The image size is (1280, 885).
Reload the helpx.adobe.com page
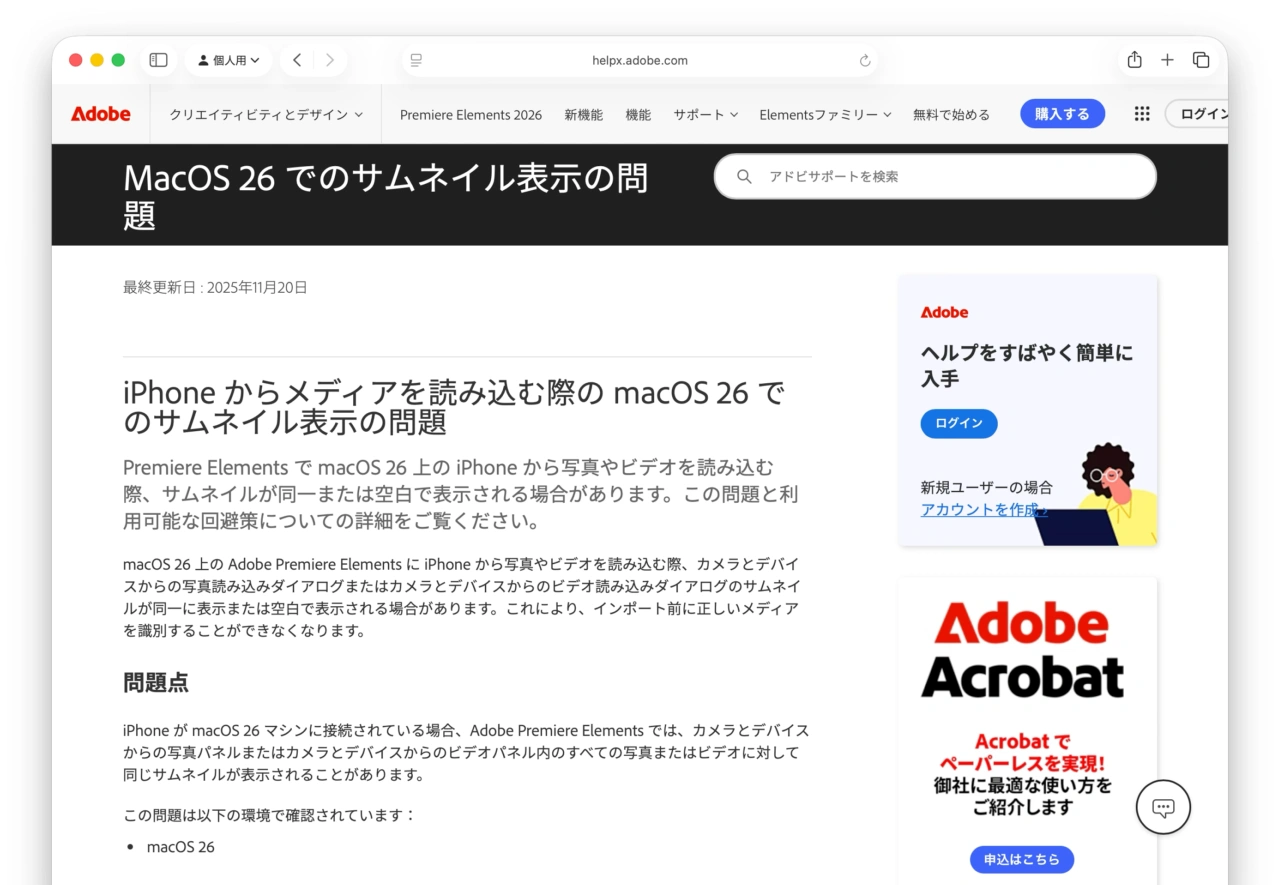click(863, 60)
